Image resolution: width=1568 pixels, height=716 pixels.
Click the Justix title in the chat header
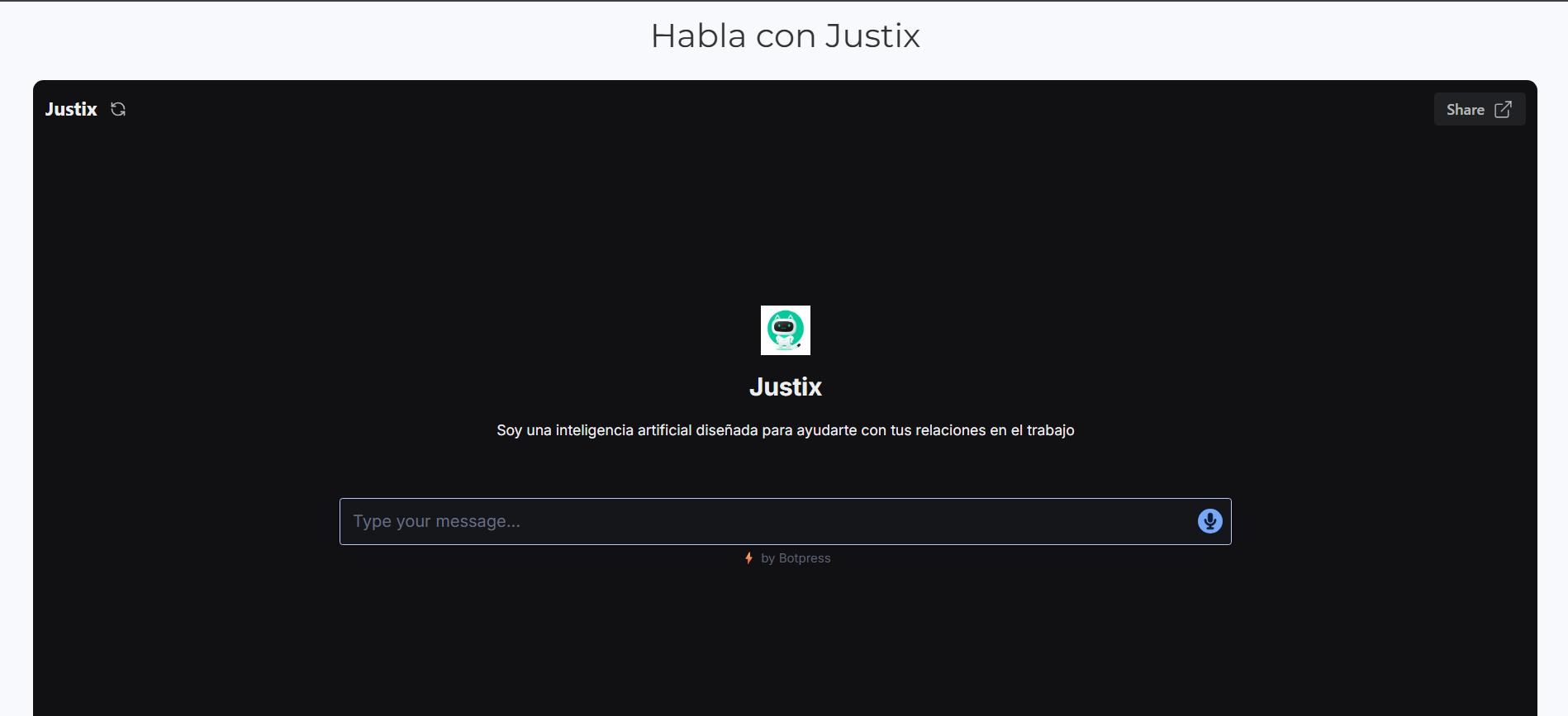(x=71, y=109)
